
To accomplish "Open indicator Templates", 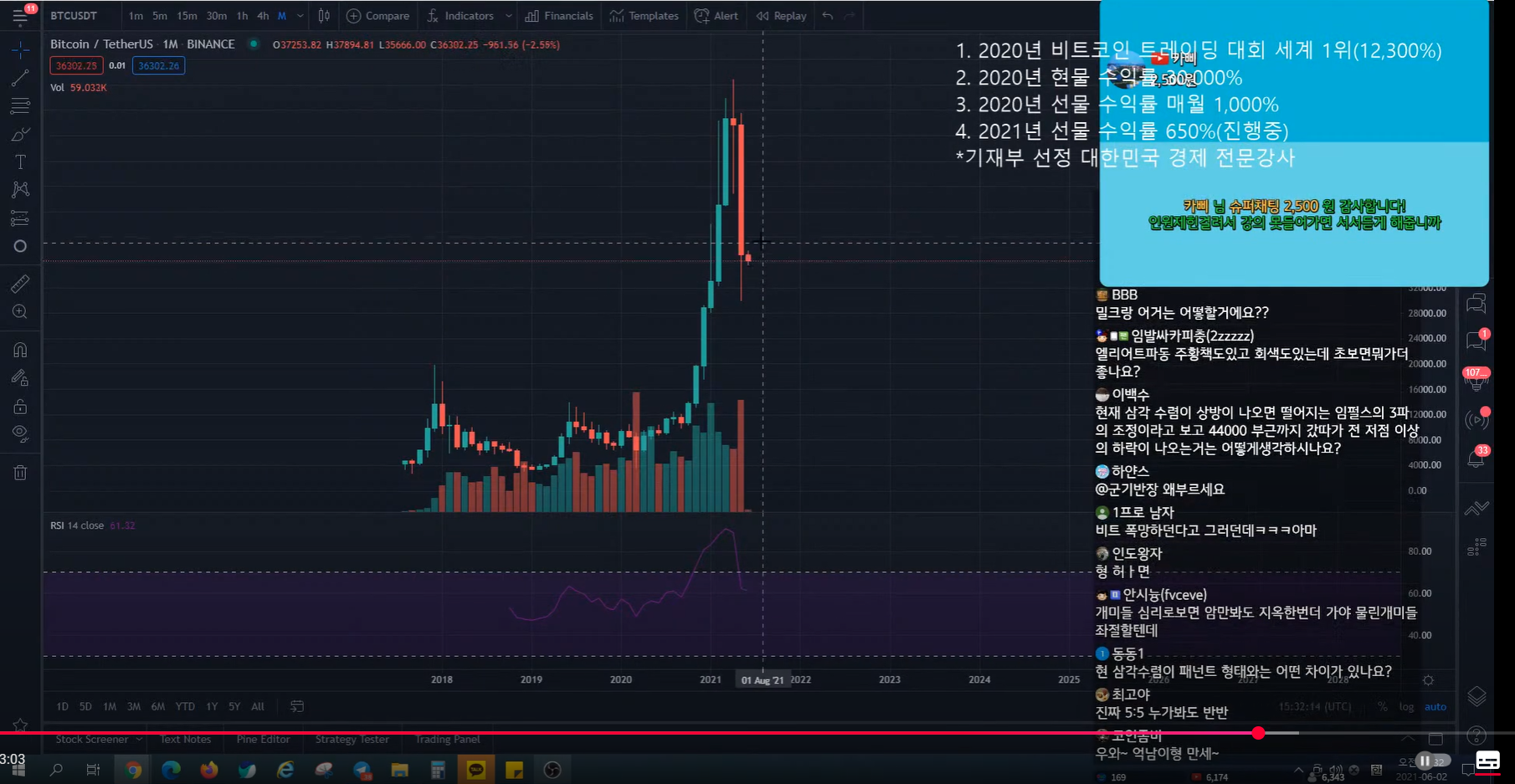I will (x=644, y=16).
